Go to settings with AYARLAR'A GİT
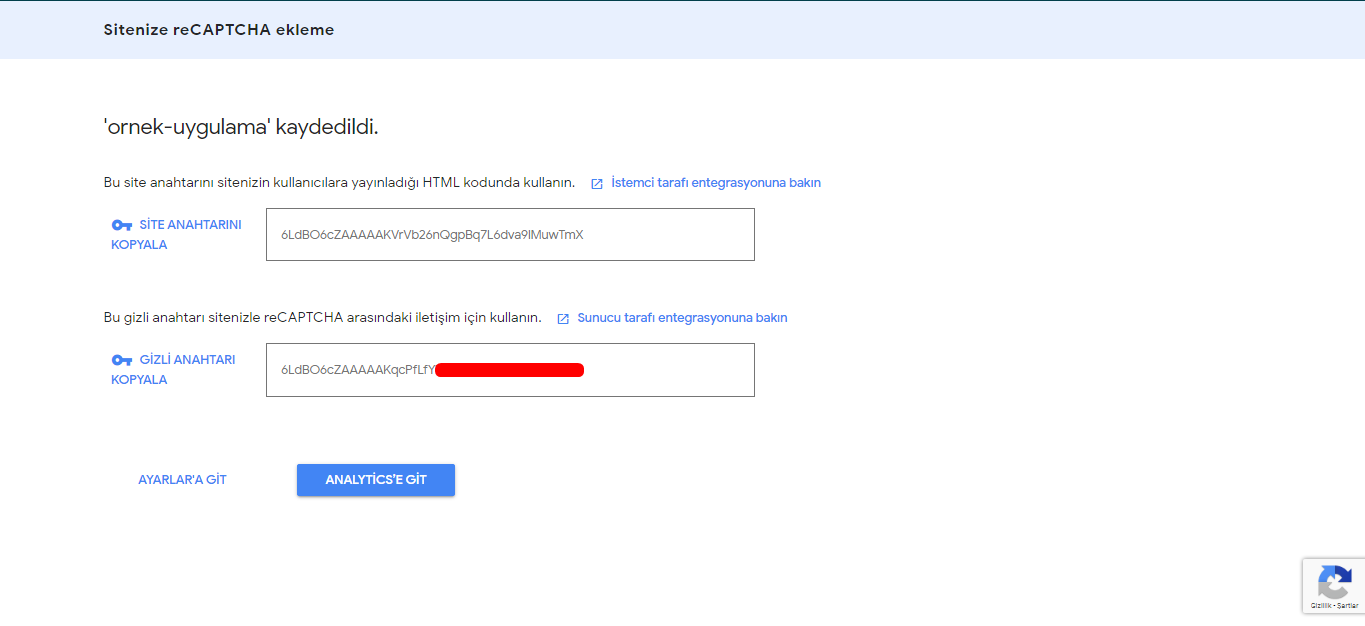Screen dimensions: 1365x626 click(182, 480)
